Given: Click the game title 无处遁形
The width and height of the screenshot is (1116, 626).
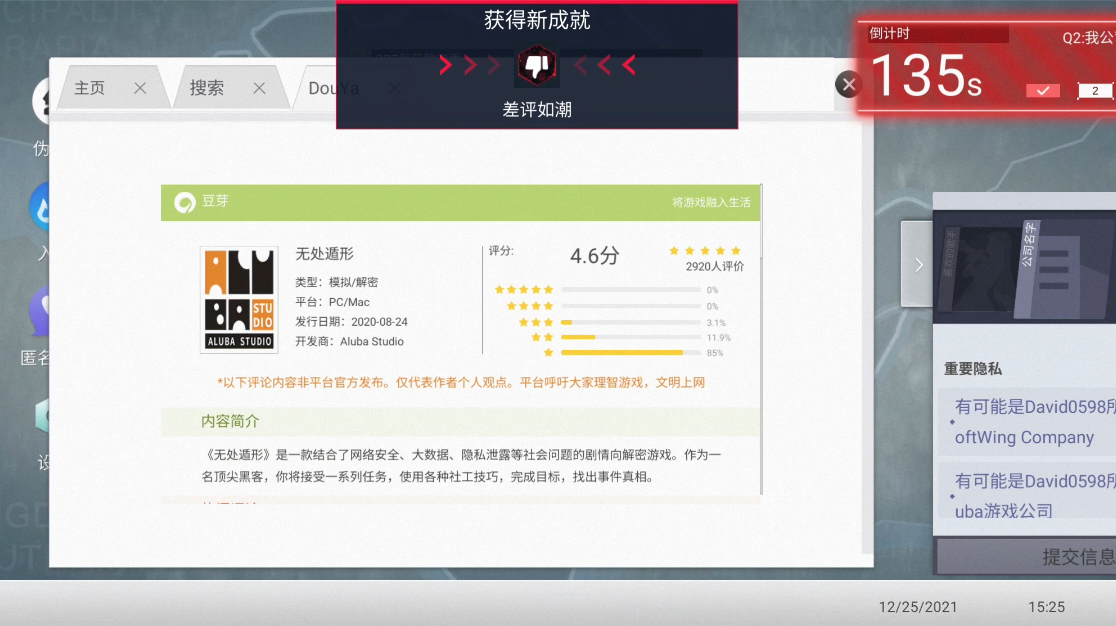Looking at the screenshot, I should pyautogui.click(x=325, y=254).
